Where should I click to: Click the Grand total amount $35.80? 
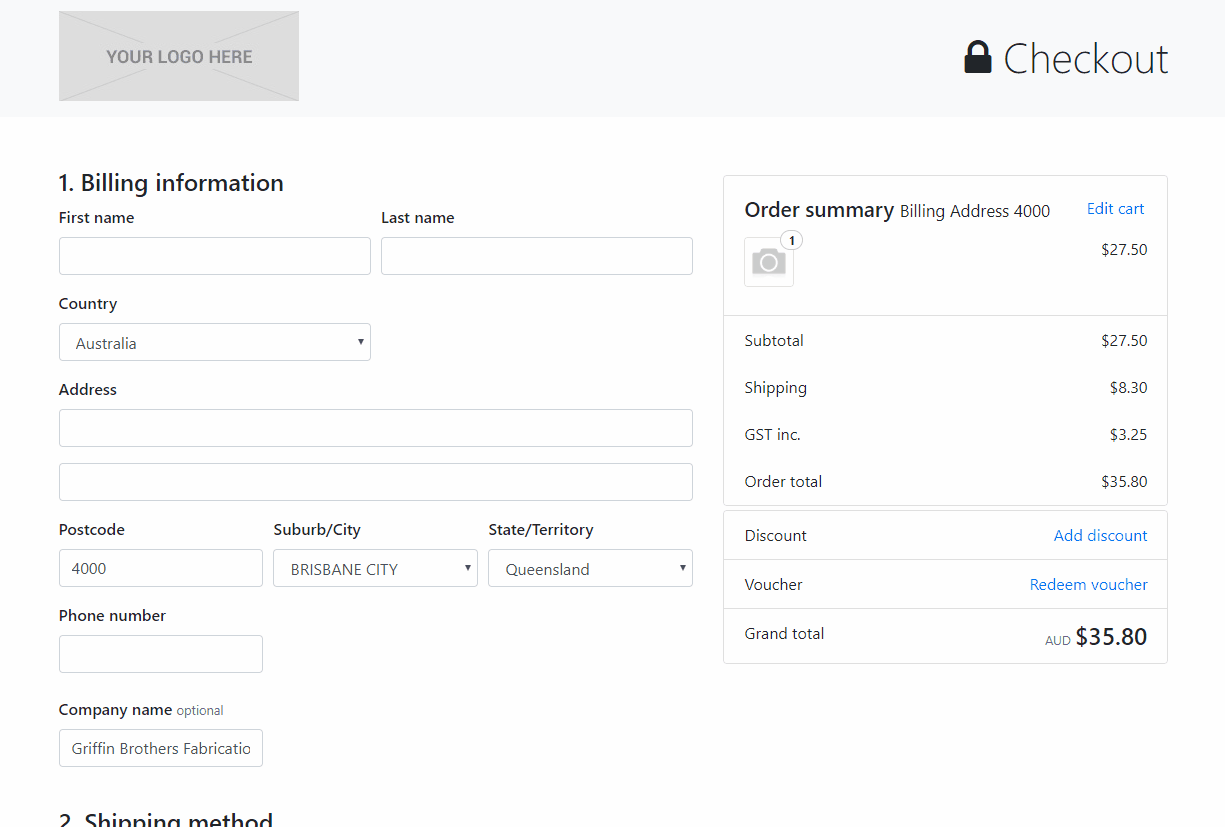[x=1111, y=637]
